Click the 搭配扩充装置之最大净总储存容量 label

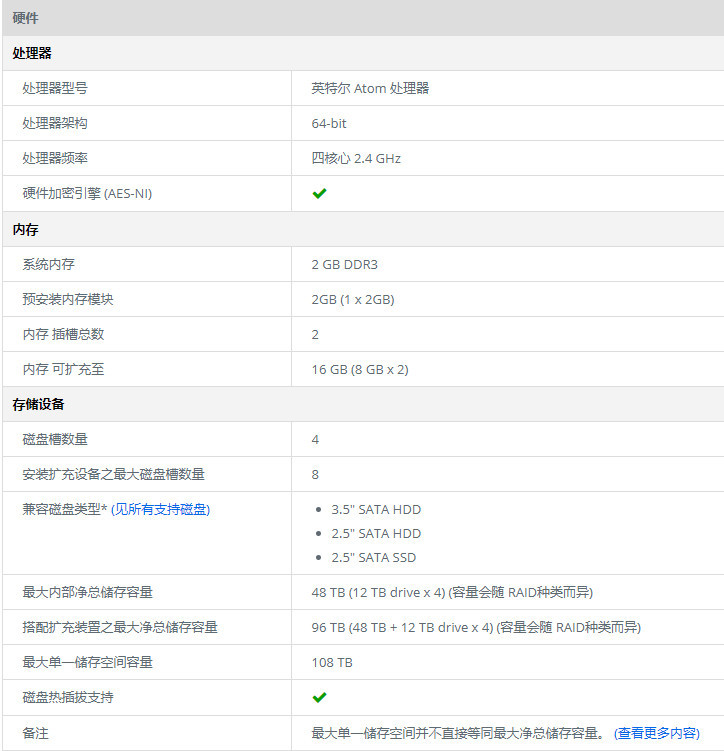point(120,627)
